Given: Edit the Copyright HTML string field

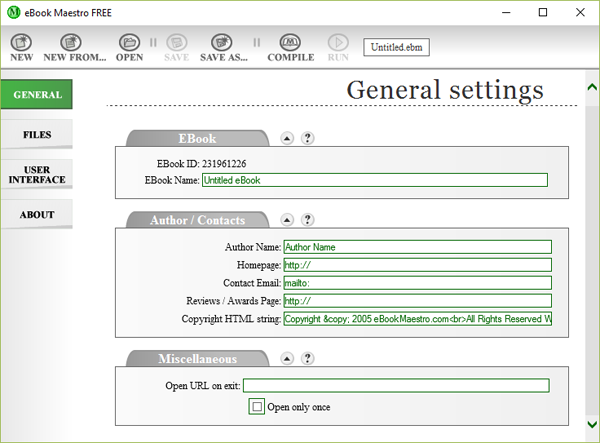Looking at the screenshot, I should coord(417,319).
